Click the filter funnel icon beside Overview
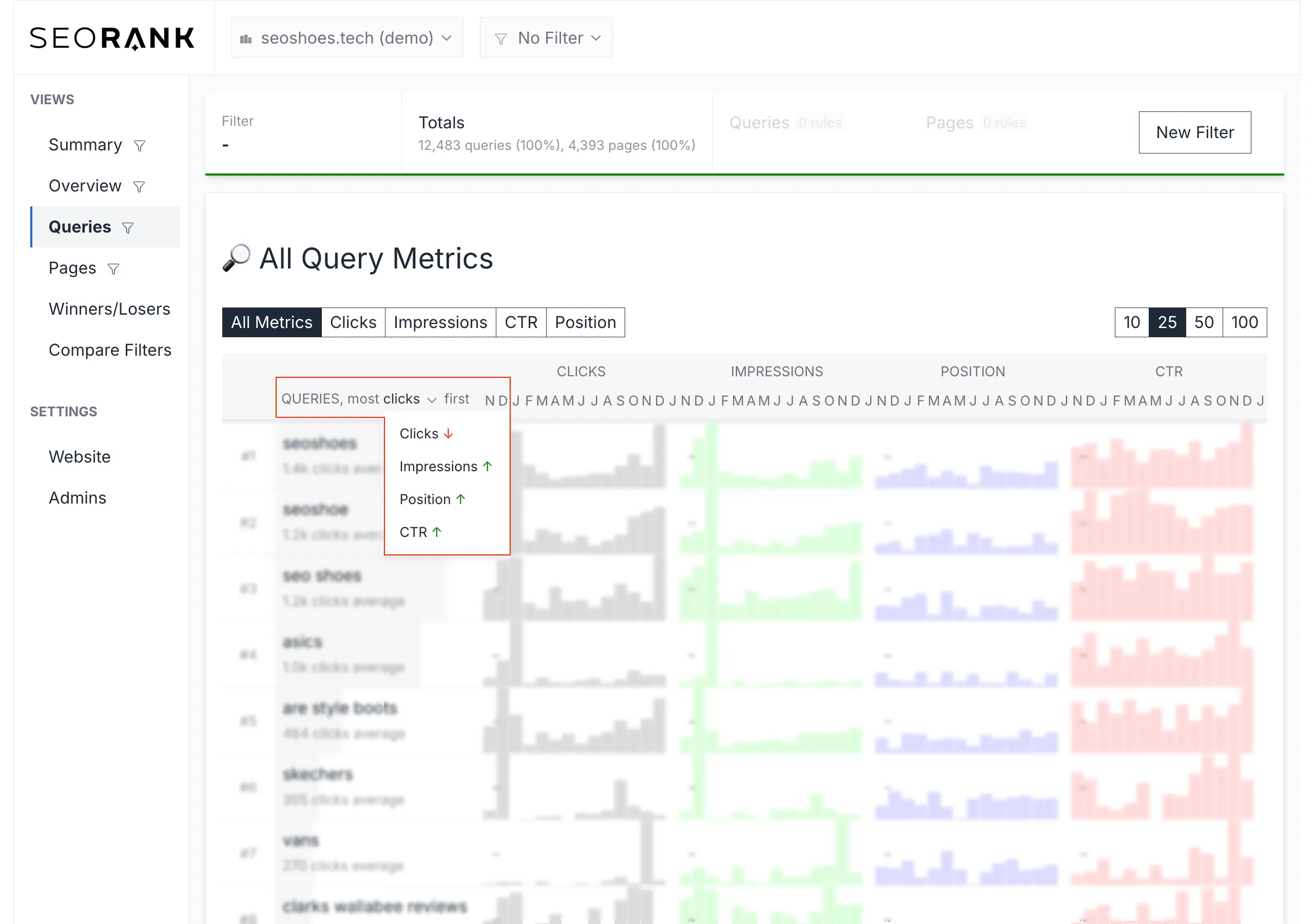Viewport: 1314px width, 924px height. [139, 187]
